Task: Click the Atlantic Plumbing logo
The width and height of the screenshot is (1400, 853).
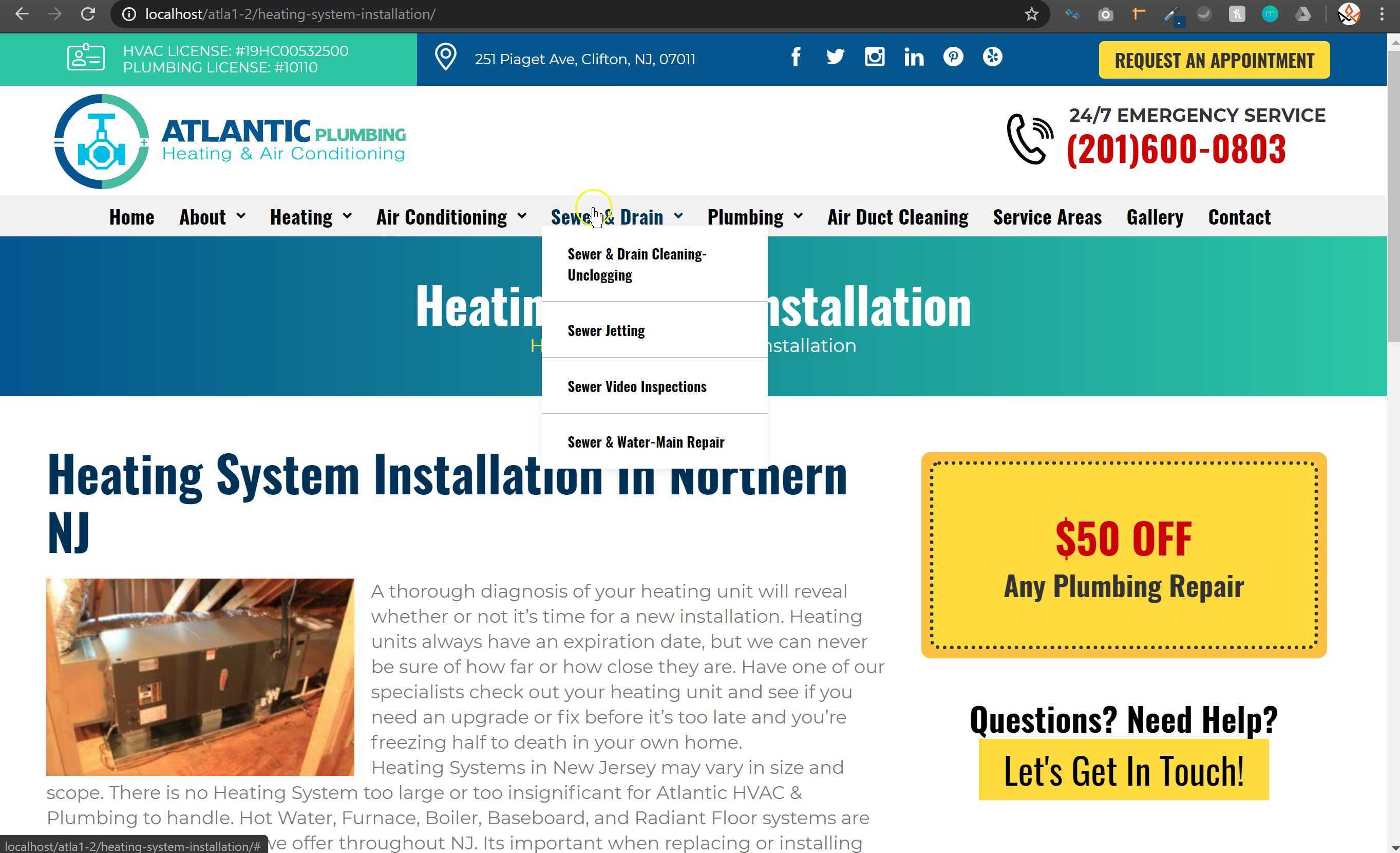Action: tap(230, 141)
